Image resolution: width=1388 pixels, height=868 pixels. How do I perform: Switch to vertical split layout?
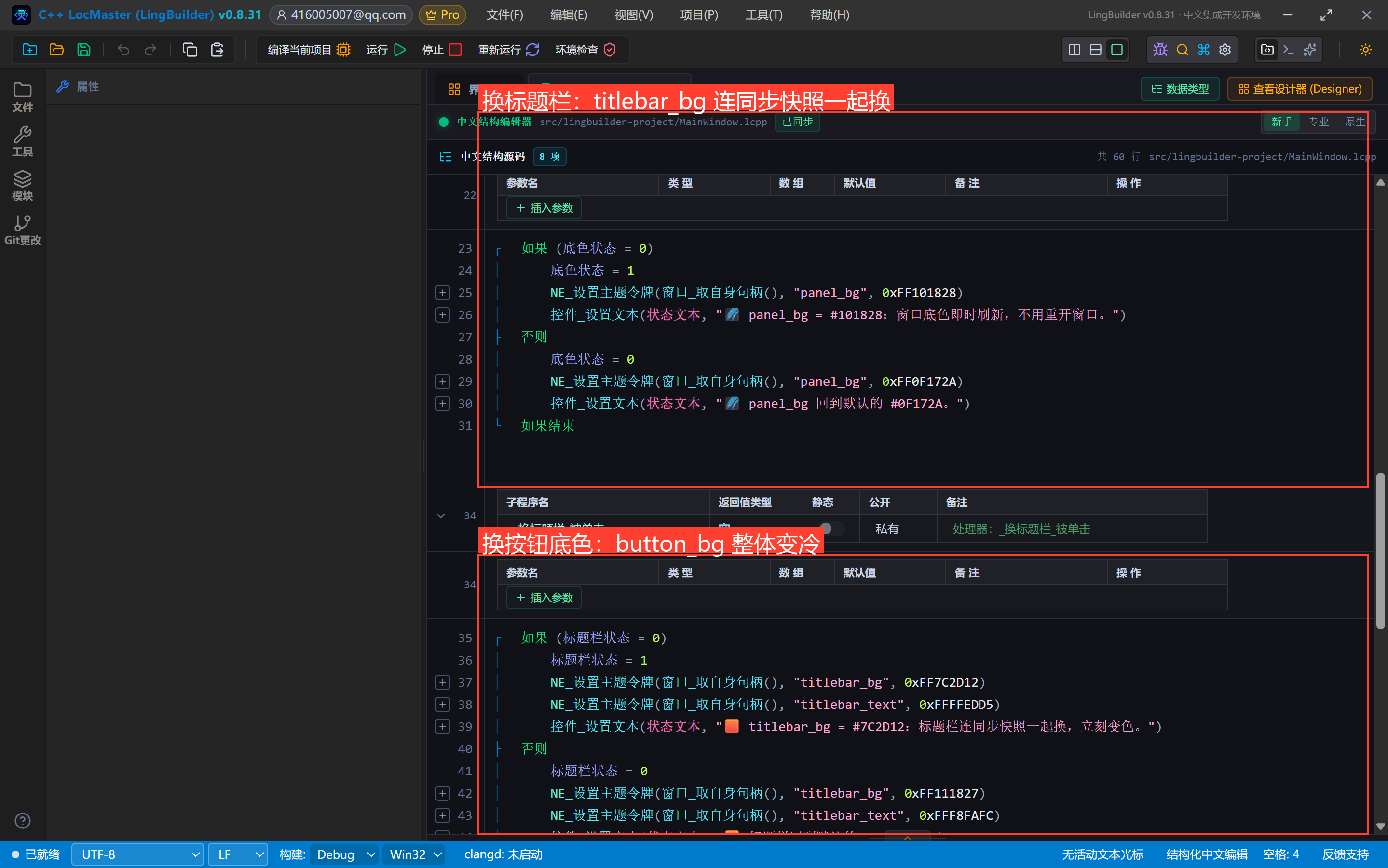(1074, 50)
